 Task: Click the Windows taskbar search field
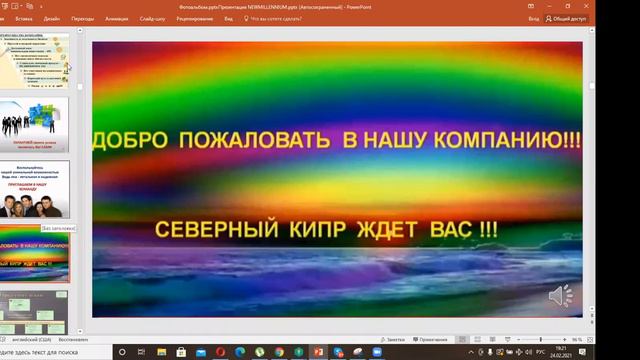tap(56, 352)
